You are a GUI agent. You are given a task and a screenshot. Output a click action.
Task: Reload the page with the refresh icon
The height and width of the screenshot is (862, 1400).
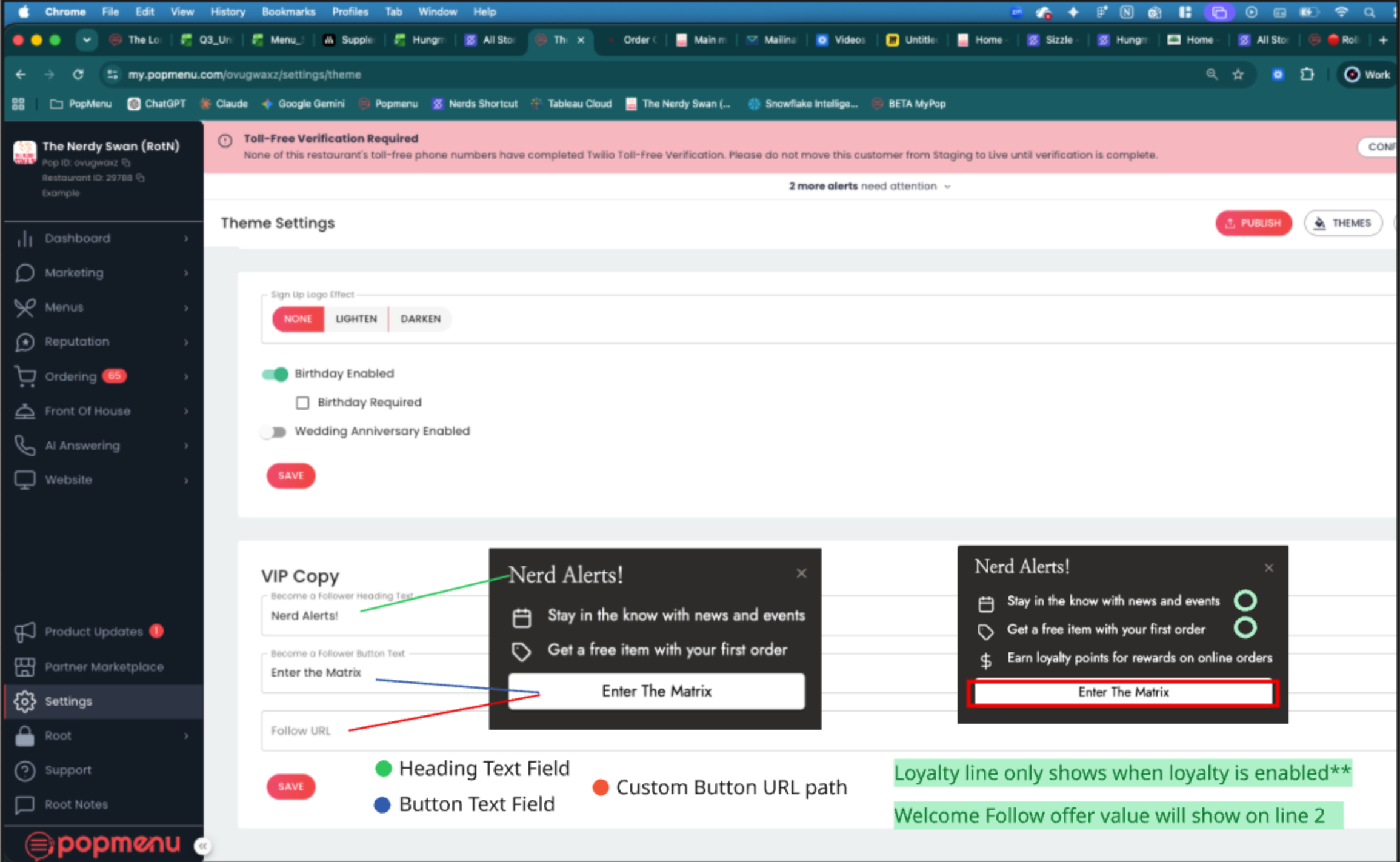78,75
